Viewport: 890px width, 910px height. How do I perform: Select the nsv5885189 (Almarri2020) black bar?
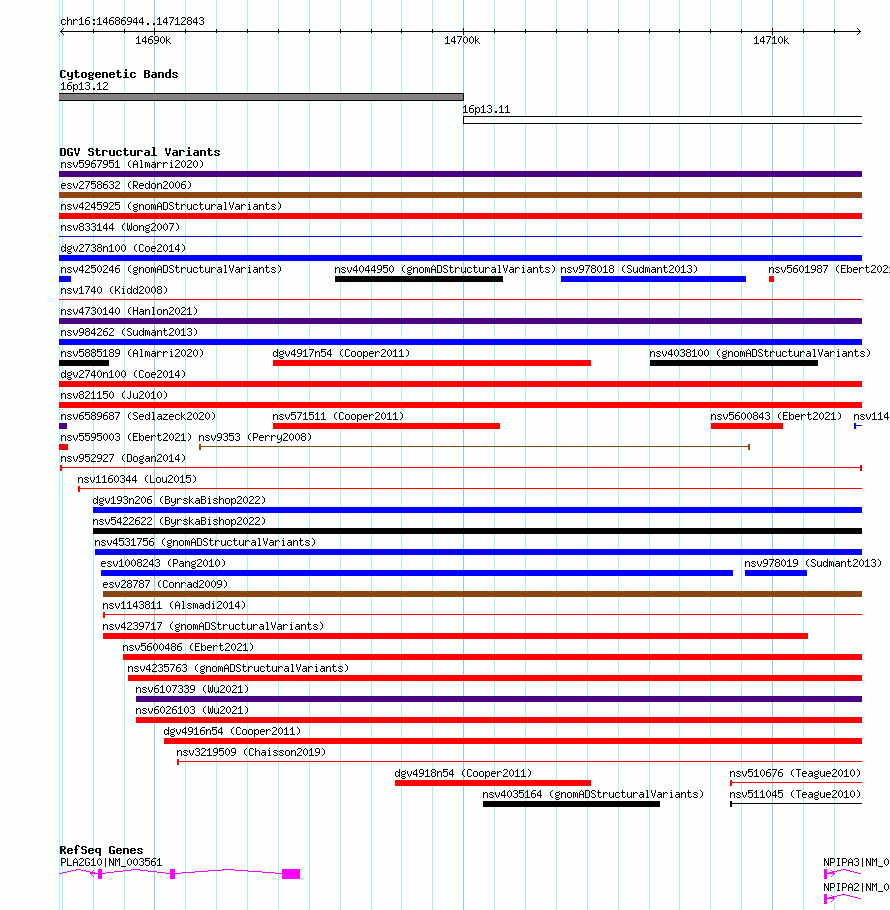84,363
